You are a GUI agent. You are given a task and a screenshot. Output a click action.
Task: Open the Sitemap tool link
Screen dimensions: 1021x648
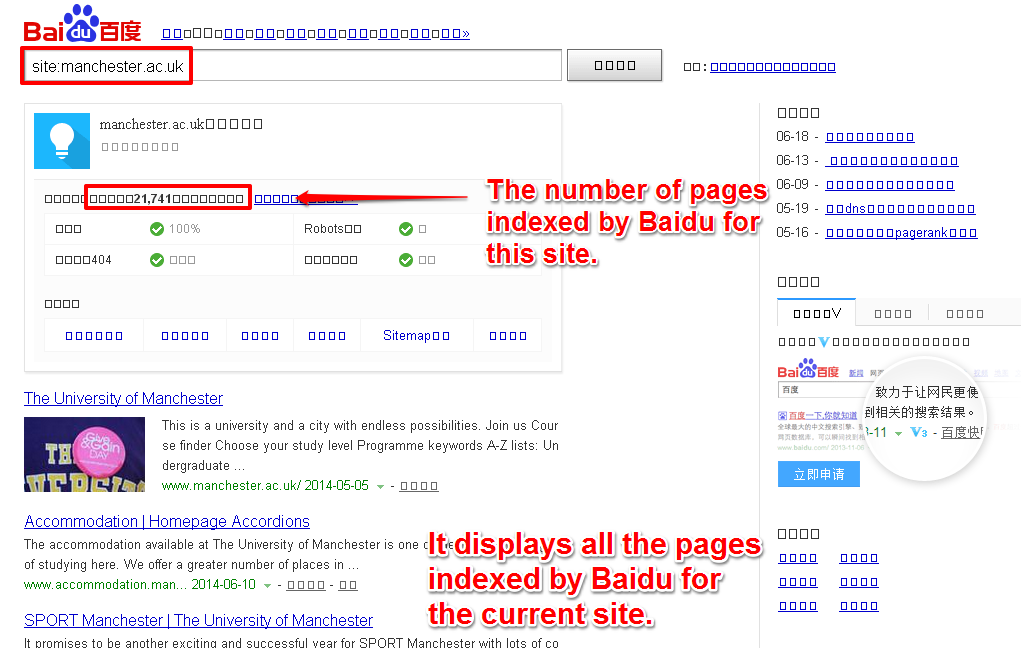click(416, 335)
